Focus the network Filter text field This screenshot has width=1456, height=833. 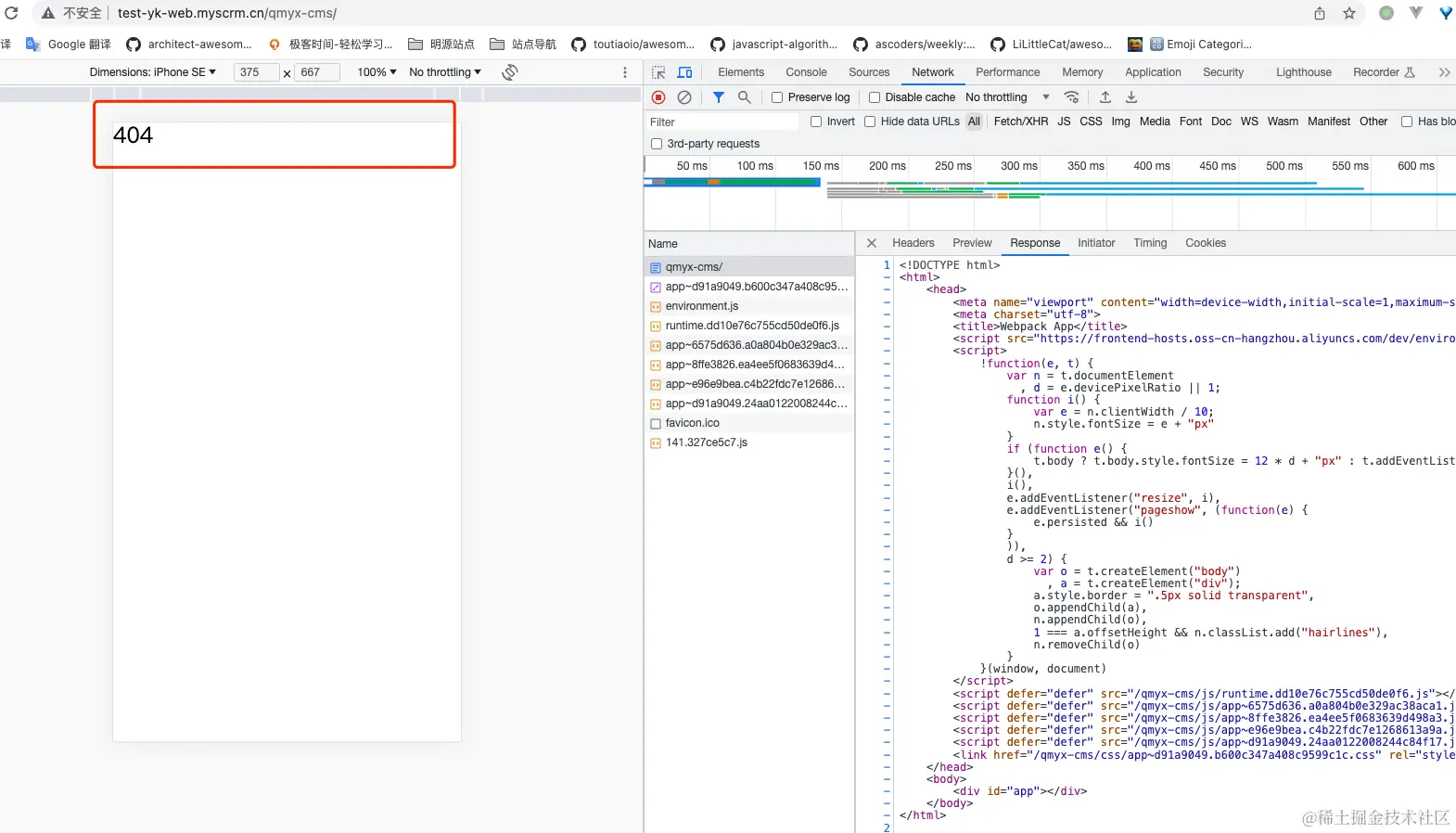(722, 122)
